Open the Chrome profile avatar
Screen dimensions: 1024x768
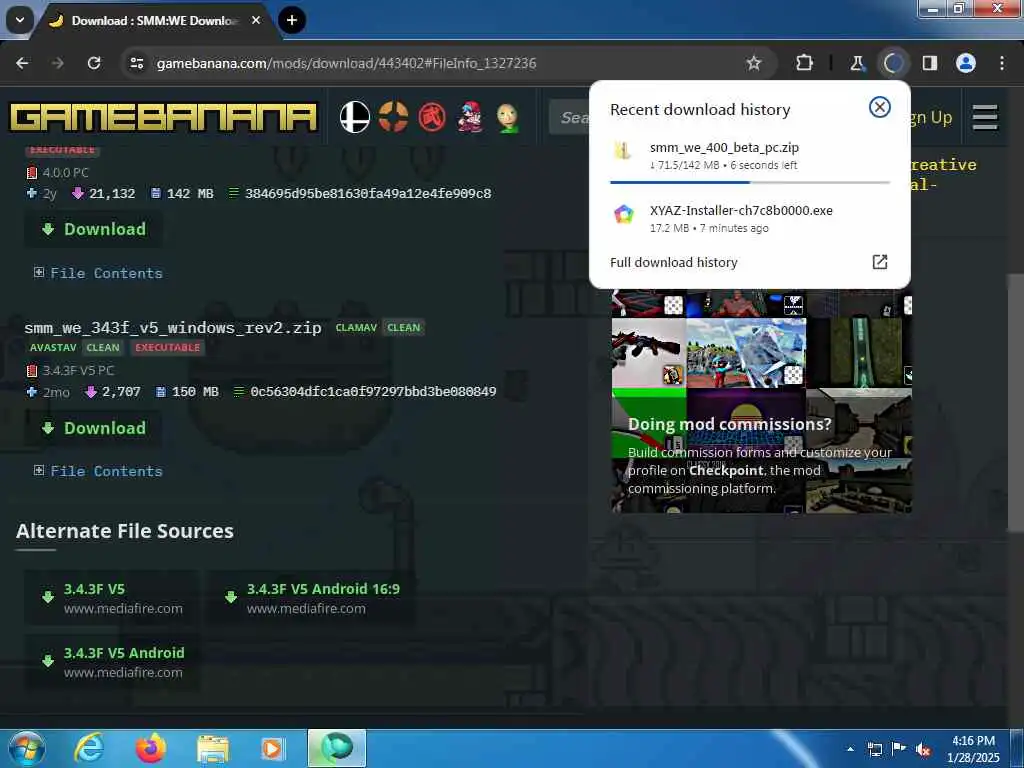pyautogui.click(x=966, y=63)
